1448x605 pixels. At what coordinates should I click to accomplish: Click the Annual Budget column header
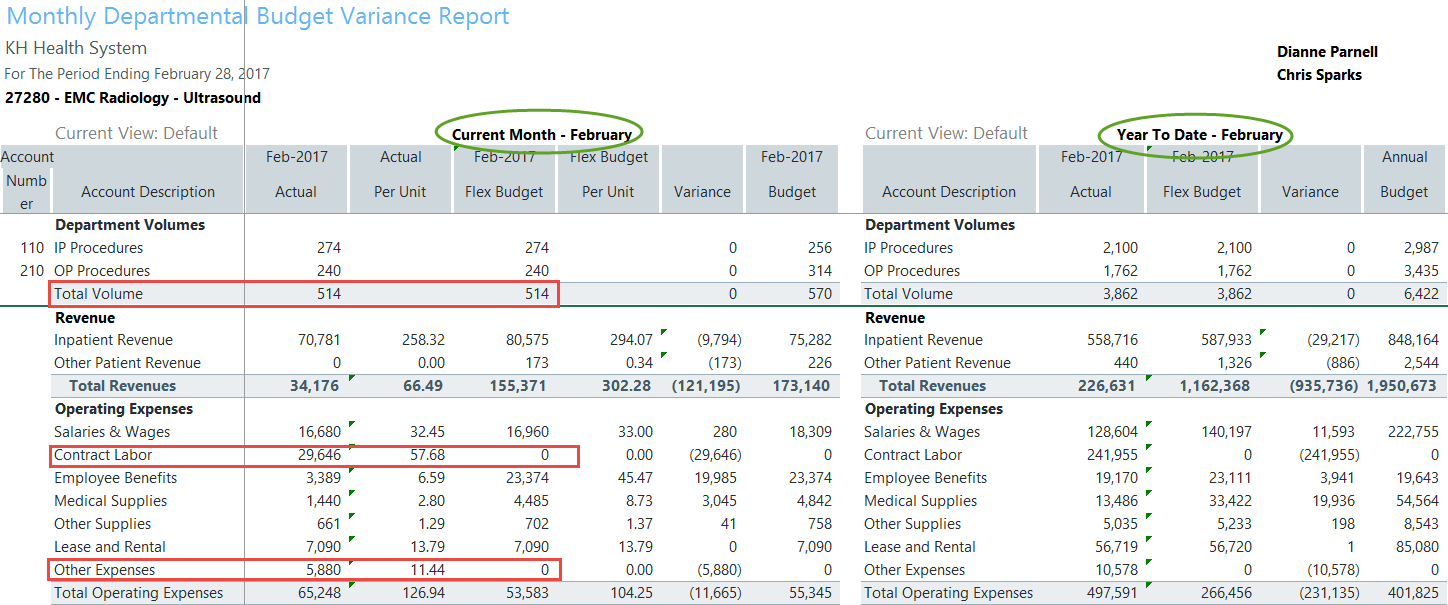[1404, 174]
